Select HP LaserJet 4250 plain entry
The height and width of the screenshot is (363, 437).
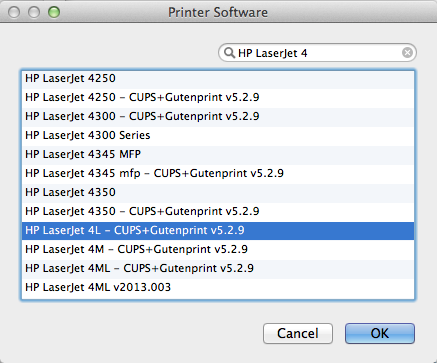[218, 79]
